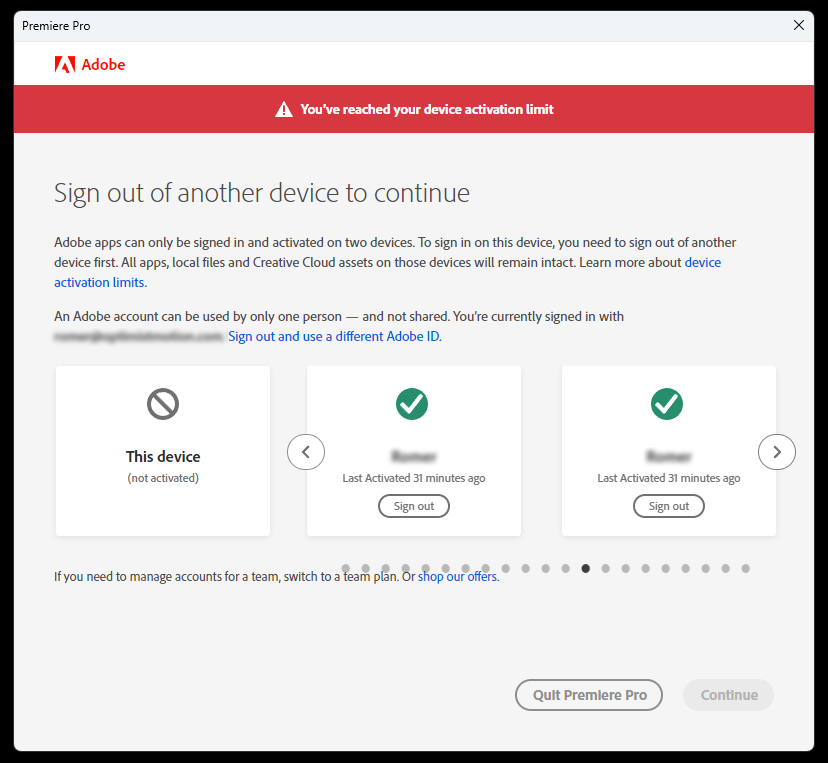Select the dot right after the active dot
Screen dimensions: 828x763
pyautogui.click(x=606, y=568)
